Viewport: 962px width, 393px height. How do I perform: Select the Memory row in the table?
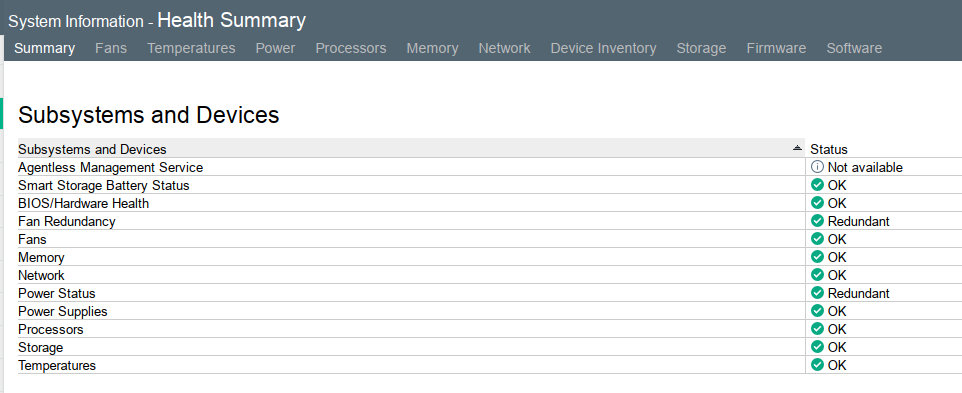coord(490,257)
